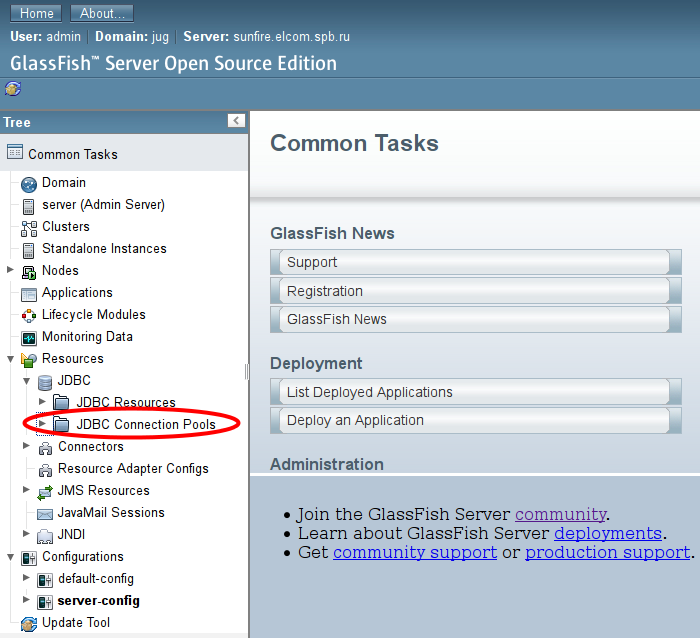Click the Lifecycle Modules icon

tap(29, 315)
